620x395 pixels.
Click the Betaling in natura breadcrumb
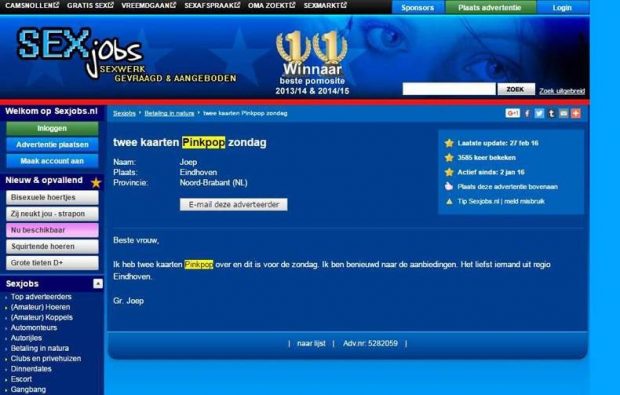click(169, 113)
